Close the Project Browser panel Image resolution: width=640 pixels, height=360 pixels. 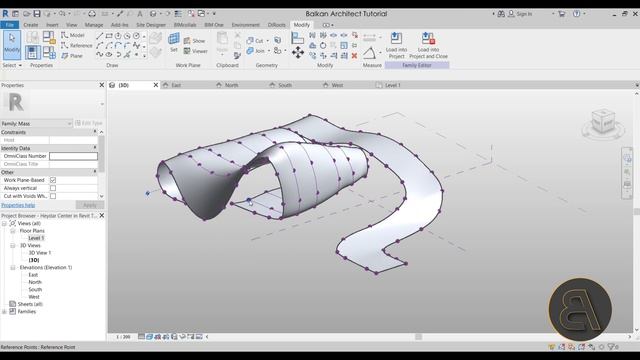[x=102, y=216]
